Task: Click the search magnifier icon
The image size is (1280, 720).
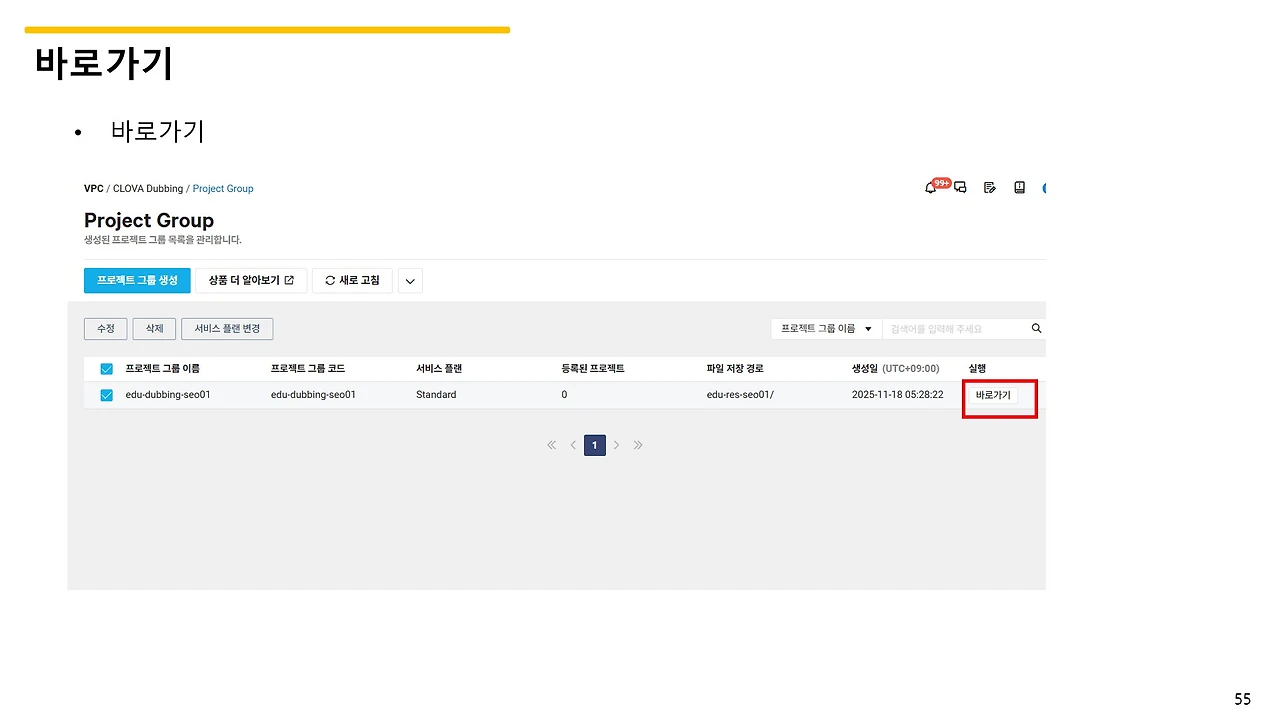Action: point(1037,328)
